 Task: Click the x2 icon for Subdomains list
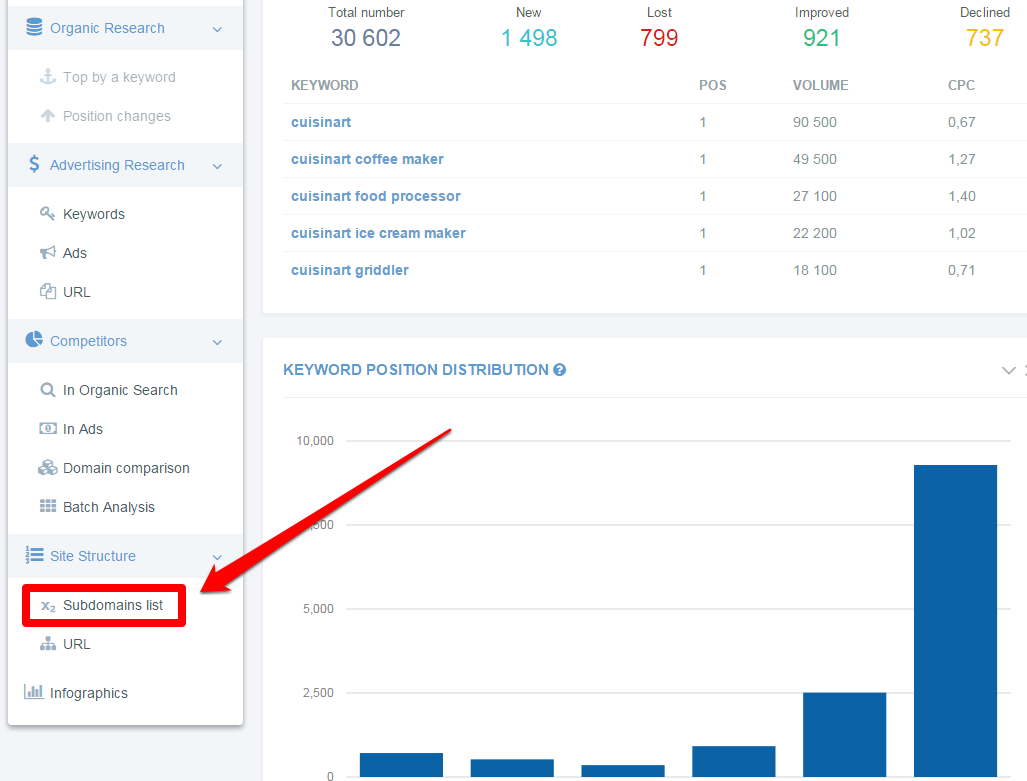point(48,606)
